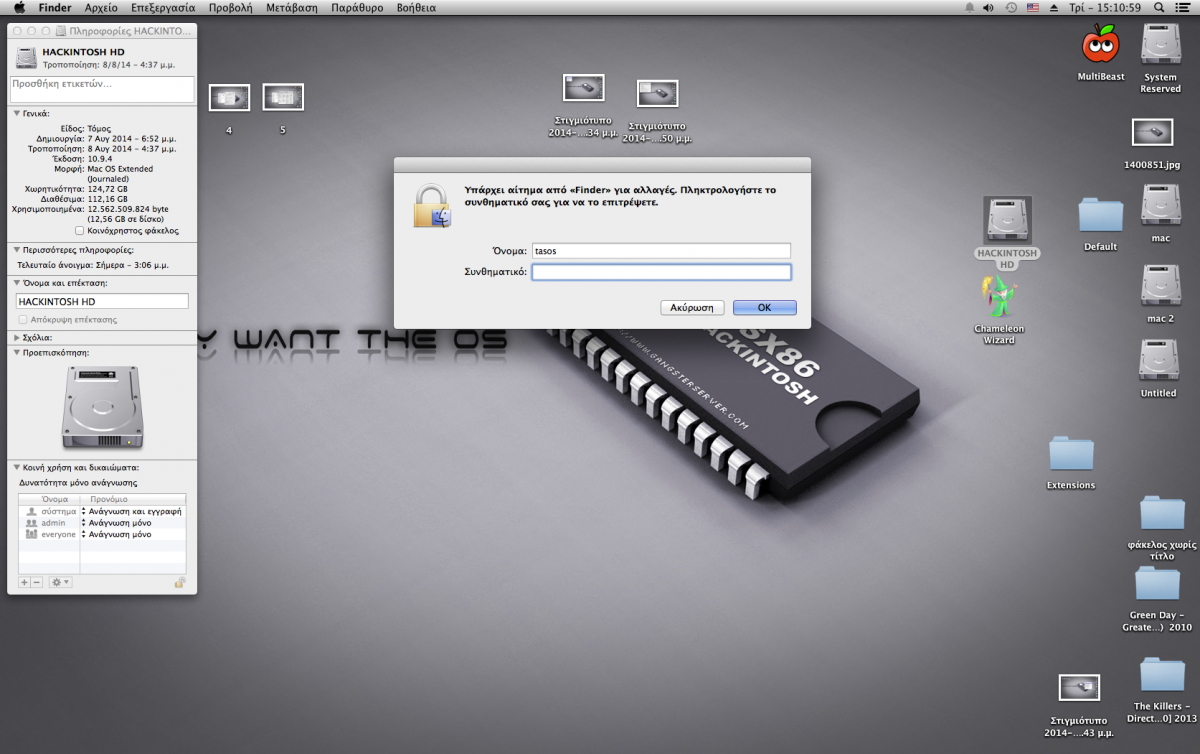This screenshot has height=754, width=1200.
Task: Click the drive preview image
Action: point(102,406)
